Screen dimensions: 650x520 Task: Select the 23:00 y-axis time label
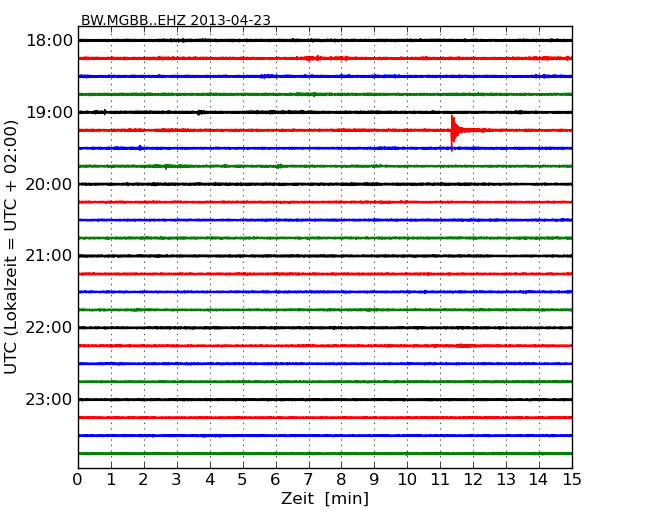point(49,399)
